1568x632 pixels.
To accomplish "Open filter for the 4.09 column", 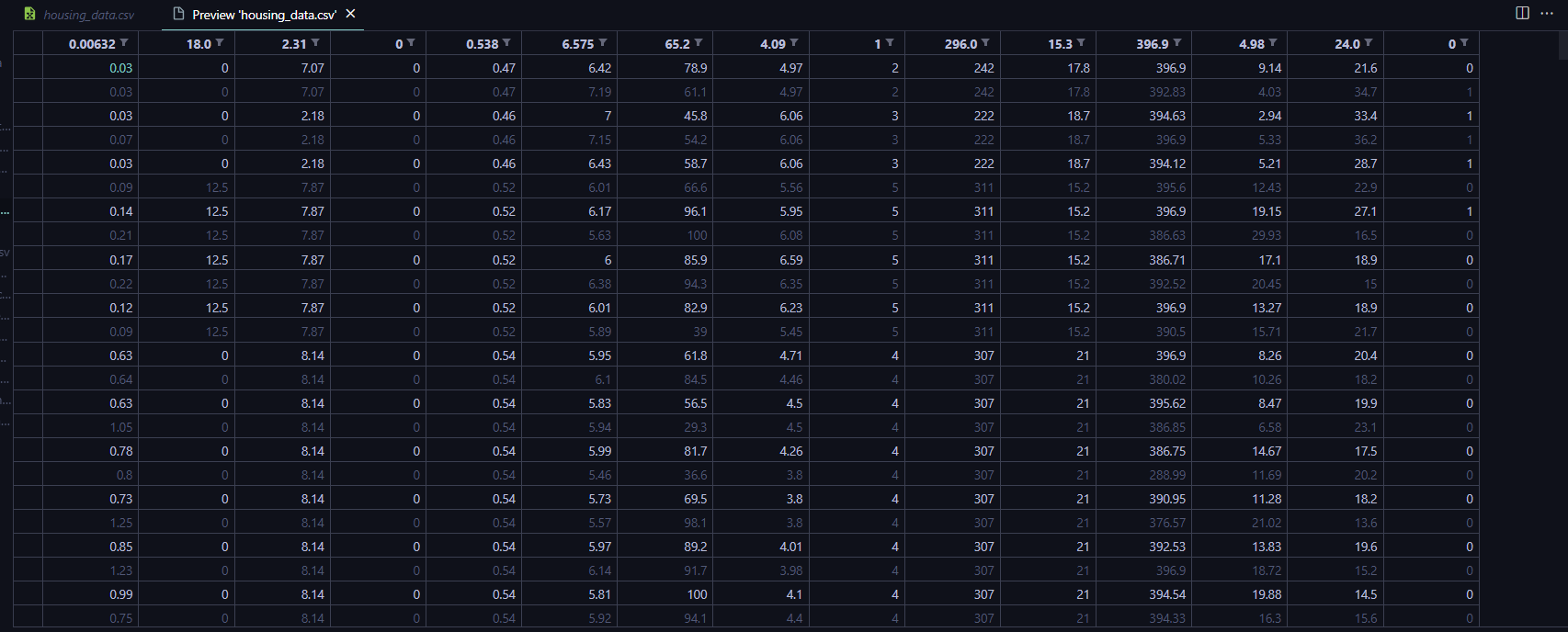I will click(794, 43).
